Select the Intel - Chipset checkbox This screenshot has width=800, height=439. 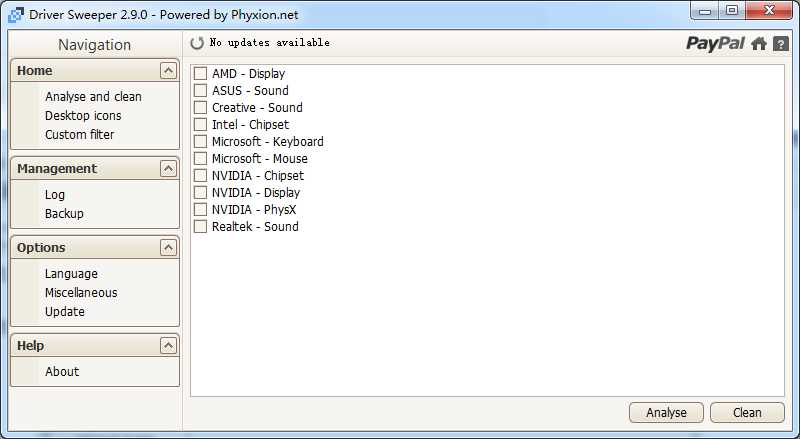tap(200, 125)
